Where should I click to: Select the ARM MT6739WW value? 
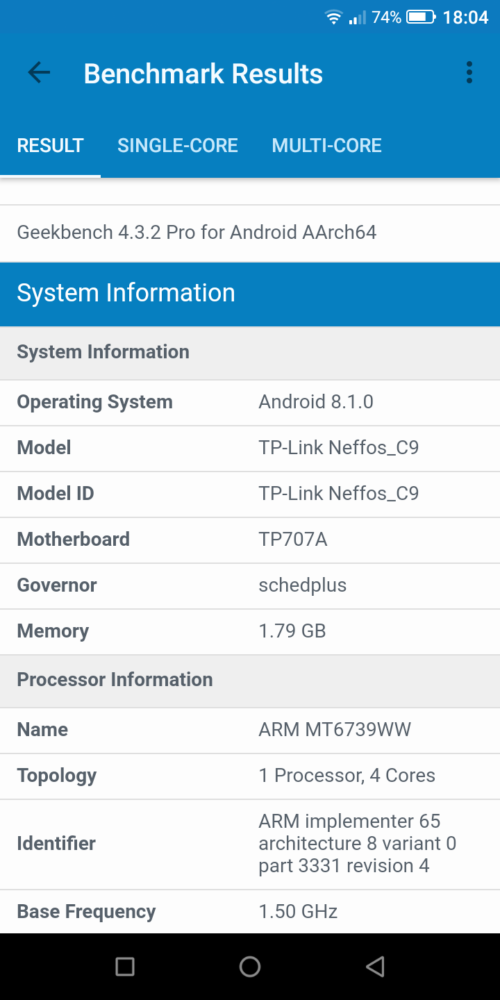pos(334,730)
